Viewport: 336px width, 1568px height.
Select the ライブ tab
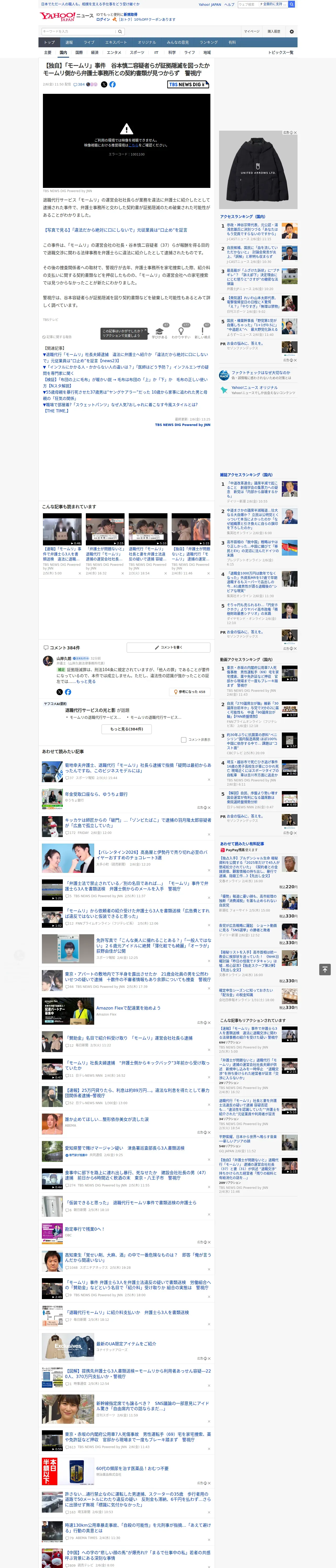pyautogui.click(x=89, y=43)
